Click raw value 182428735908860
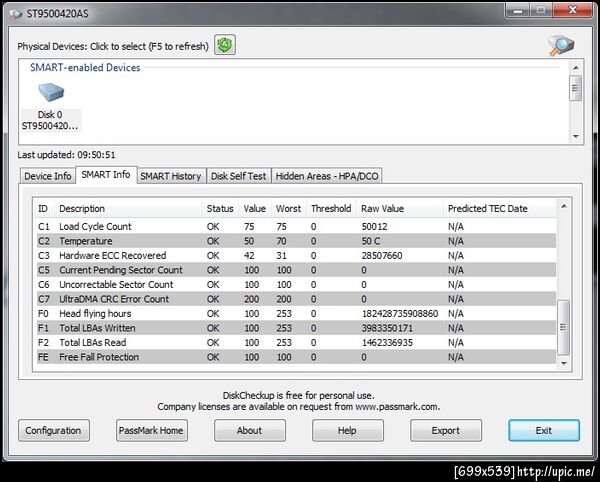The width and height of the screenshot is (600, 482). tap(400, 314)
